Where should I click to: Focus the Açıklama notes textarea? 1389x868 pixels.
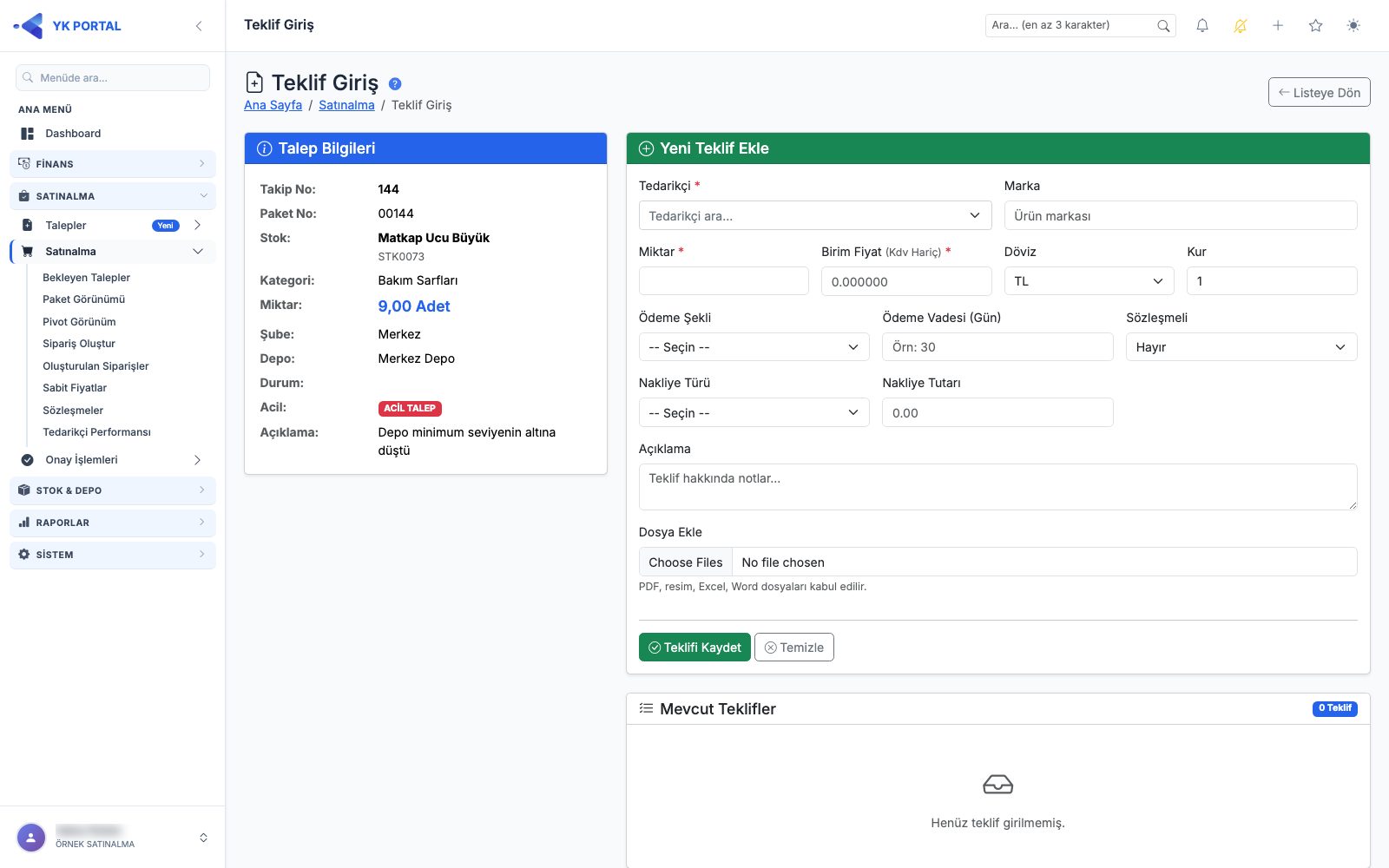point(998,487)
